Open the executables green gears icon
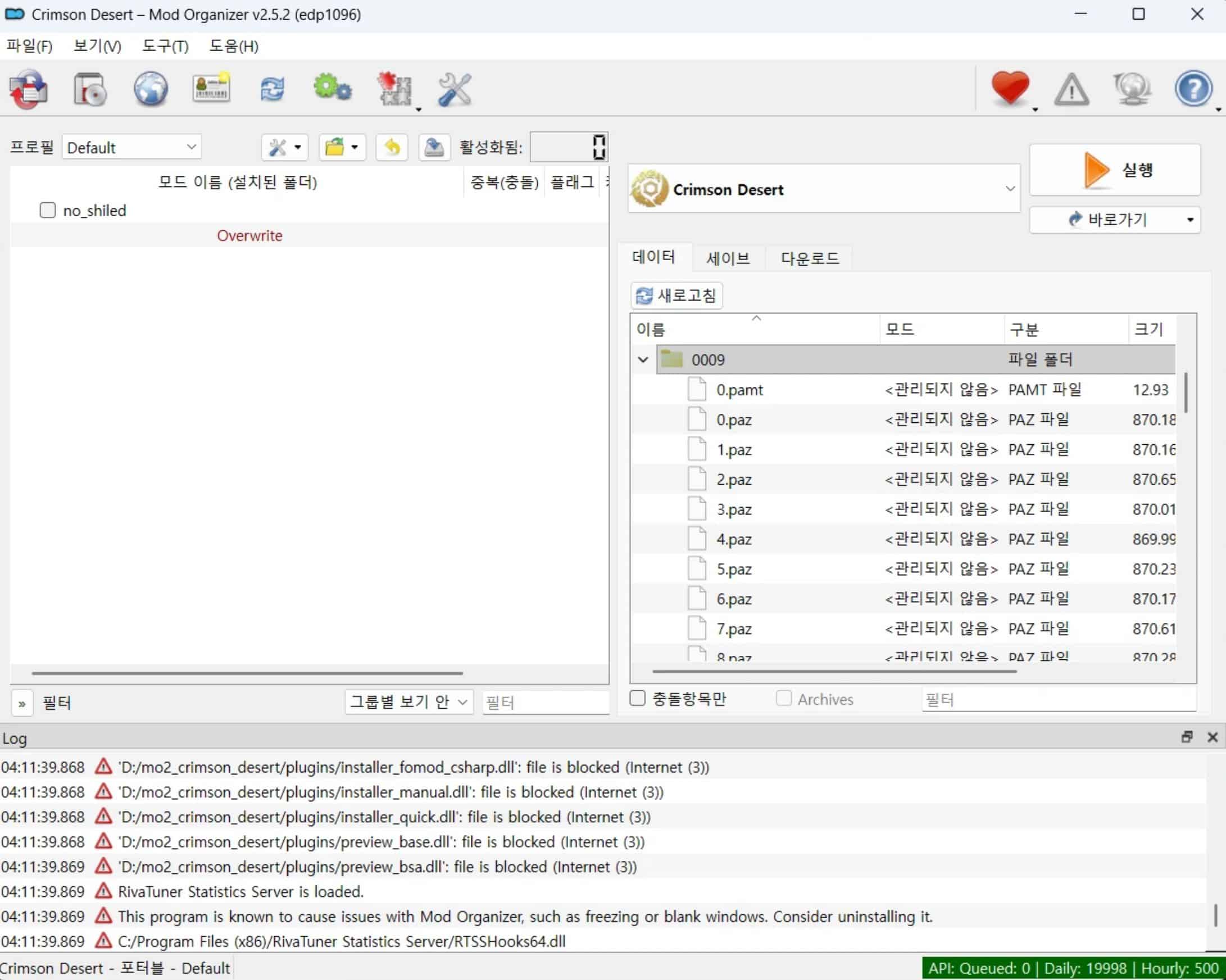1226x980 pixels. pos(332,88)
